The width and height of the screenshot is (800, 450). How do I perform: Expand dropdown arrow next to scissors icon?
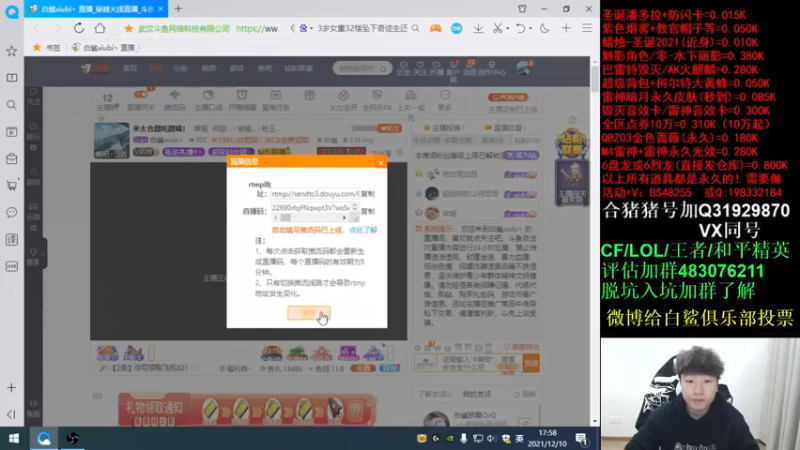508,29
